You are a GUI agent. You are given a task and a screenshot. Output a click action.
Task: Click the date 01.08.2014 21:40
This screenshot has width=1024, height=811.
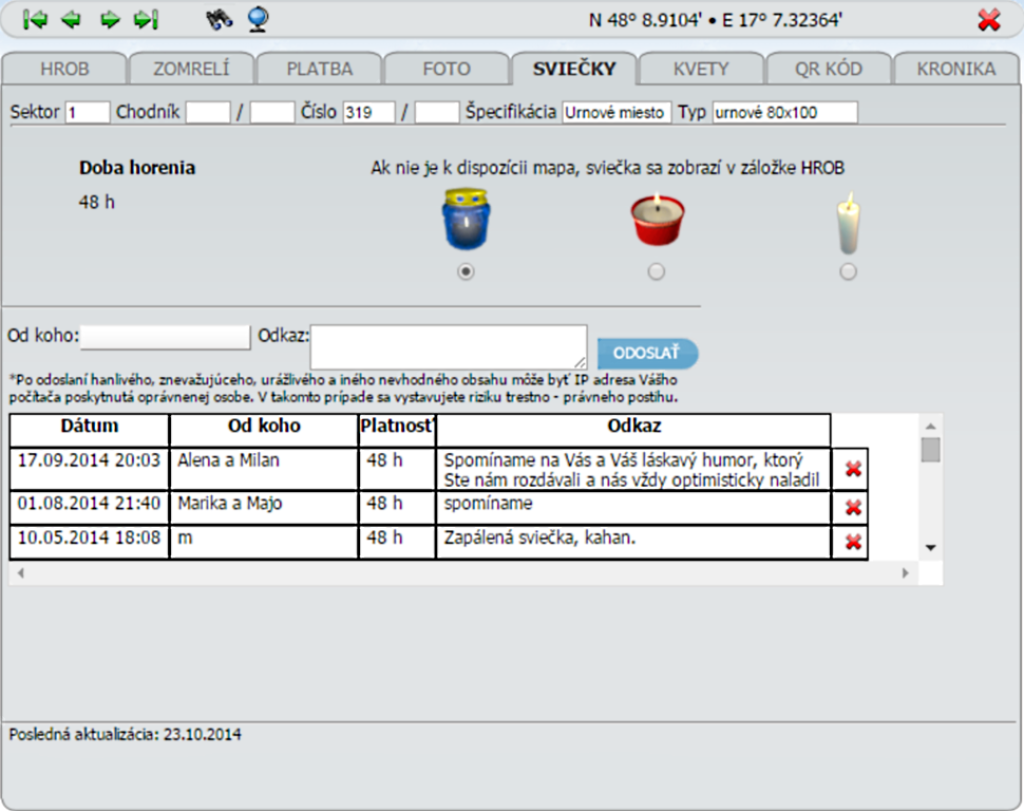(x=89, y=503)
